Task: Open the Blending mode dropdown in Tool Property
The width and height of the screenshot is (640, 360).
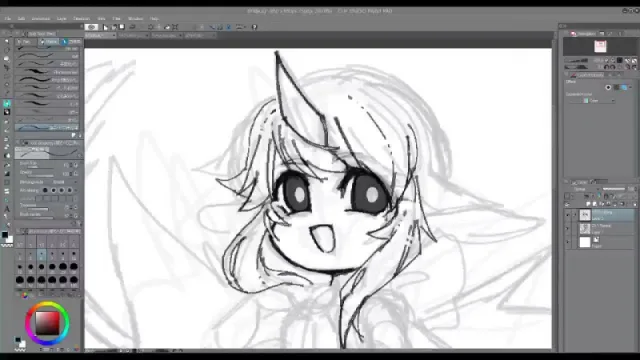Action: click(x=65, y=182)
